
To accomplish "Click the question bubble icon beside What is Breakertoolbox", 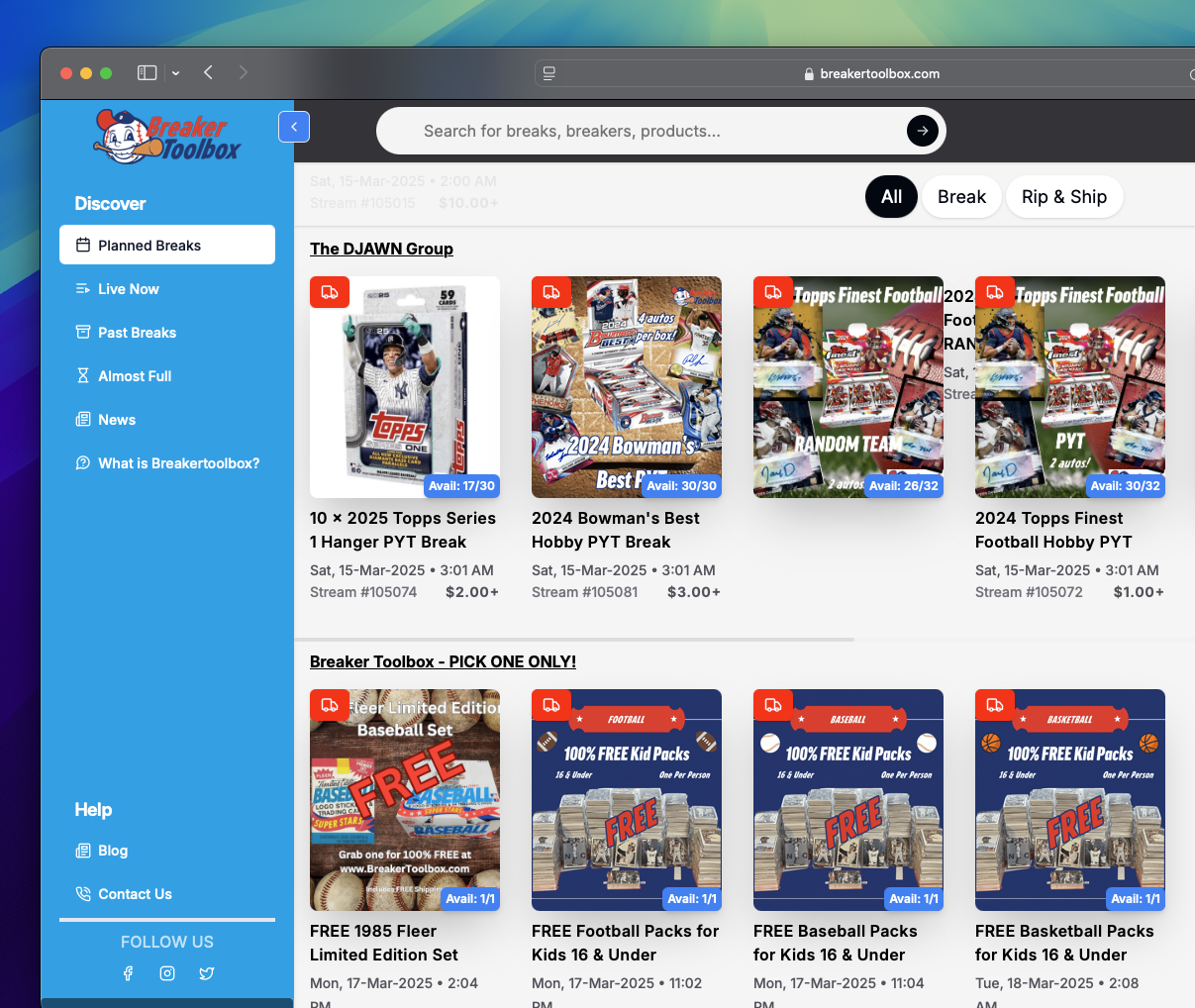I will pyautogui.click(x=83, y=462).
